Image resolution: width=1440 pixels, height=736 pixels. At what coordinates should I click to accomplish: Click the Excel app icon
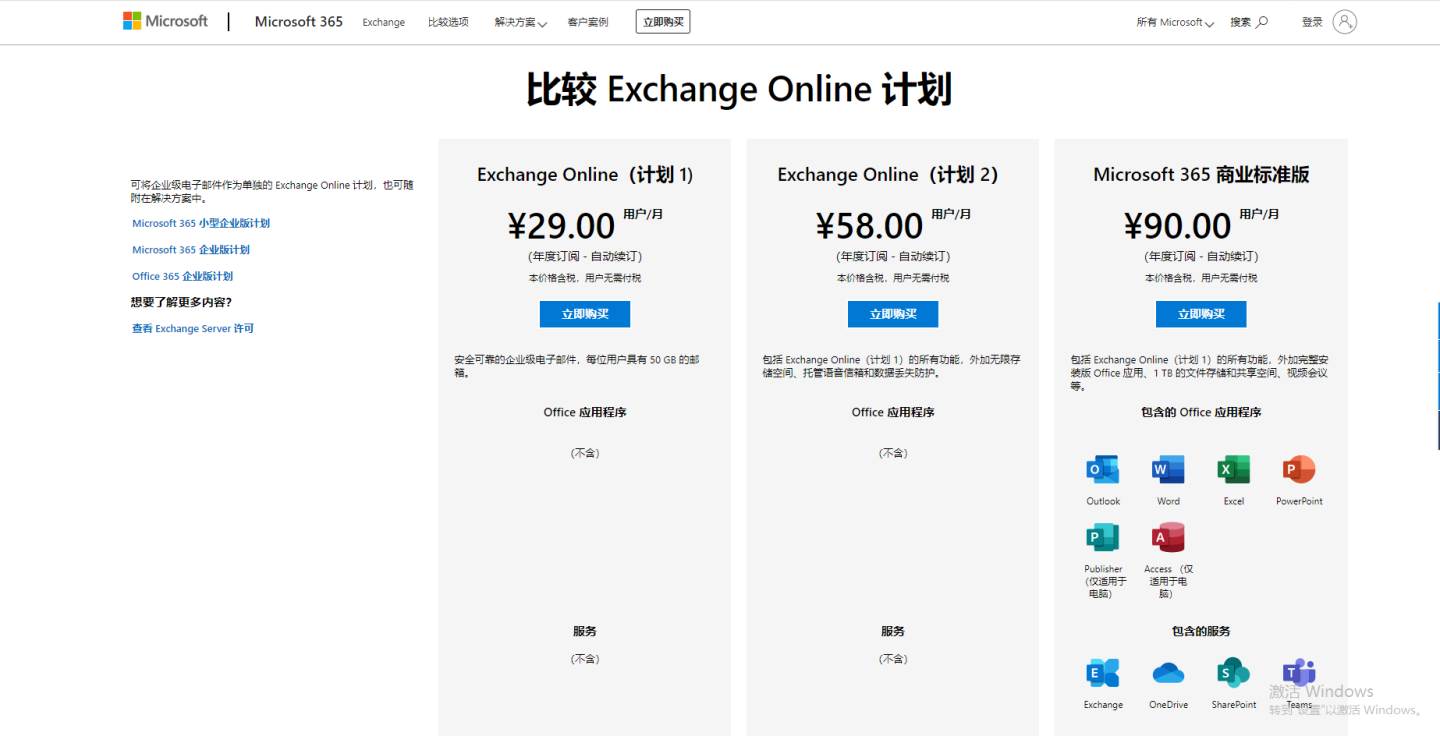pyautogui.click(x=1234, y=469)
